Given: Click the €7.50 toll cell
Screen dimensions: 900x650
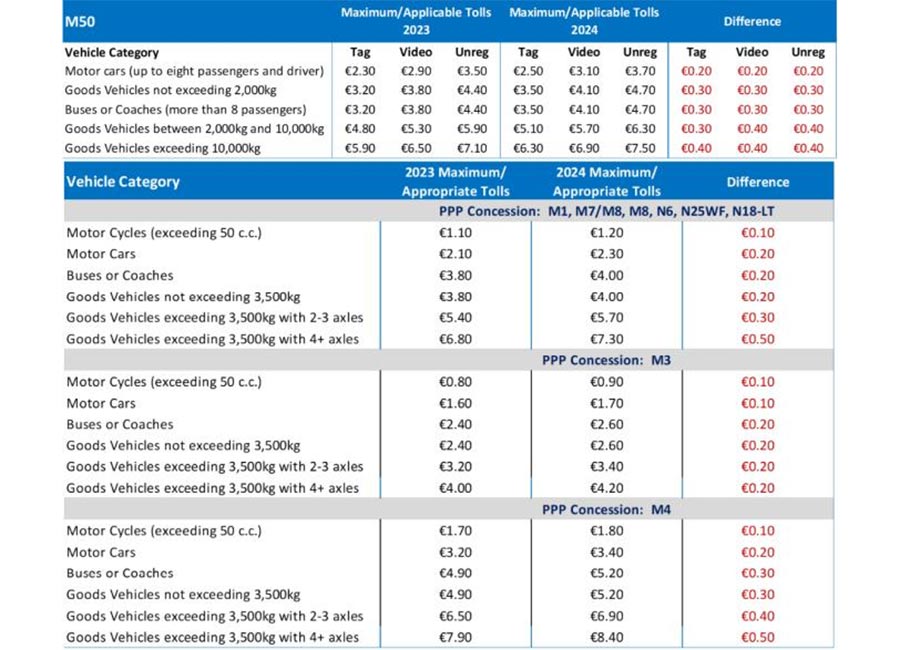Looking at the screenshot, I should click(x=640, y=147).
